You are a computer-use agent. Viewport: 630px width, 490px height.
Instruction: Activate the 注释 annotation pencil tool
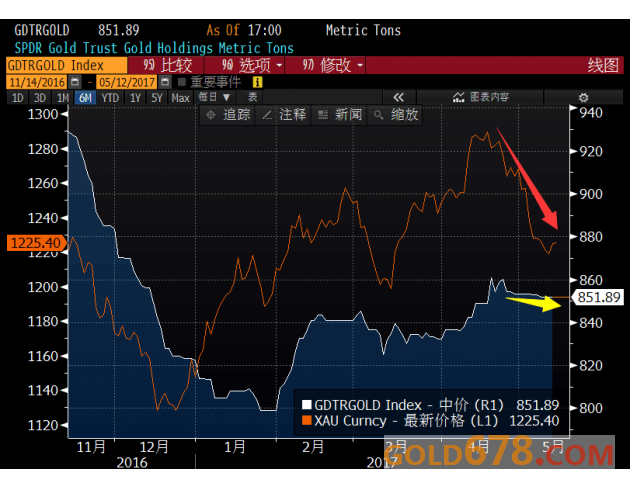[284, 115]
